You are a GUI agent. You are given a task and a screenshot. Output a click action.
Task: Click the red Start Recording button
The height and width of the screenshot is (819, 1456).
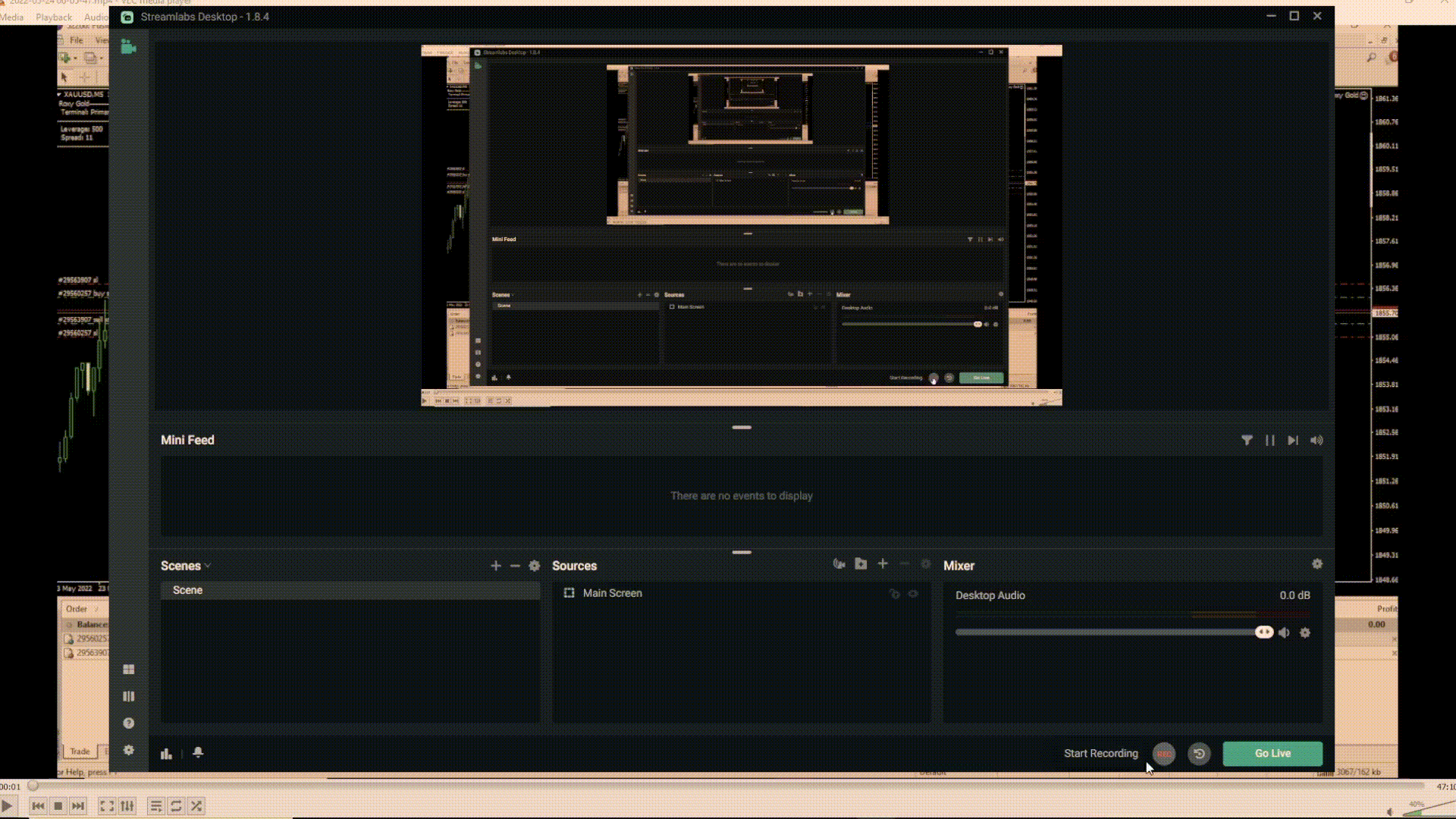1164,754
